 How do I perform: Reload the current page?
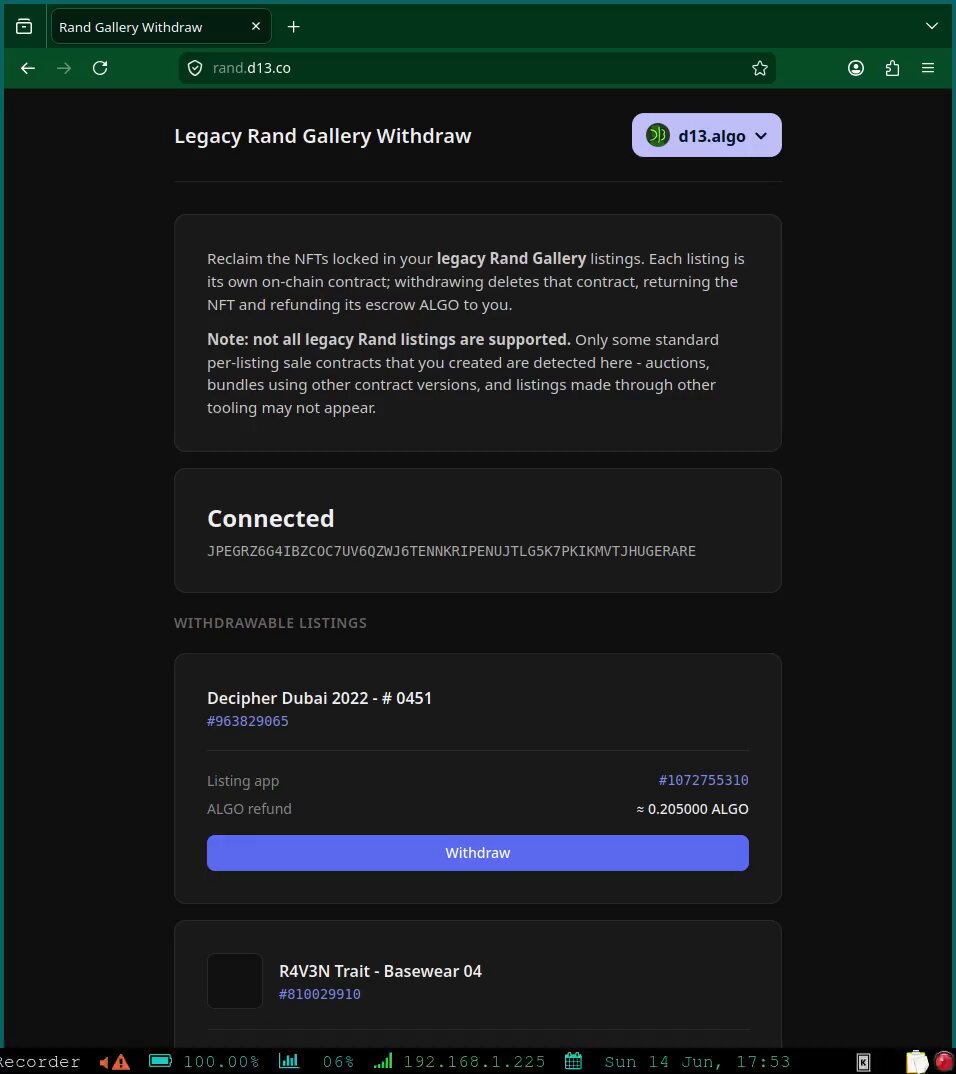100,68
